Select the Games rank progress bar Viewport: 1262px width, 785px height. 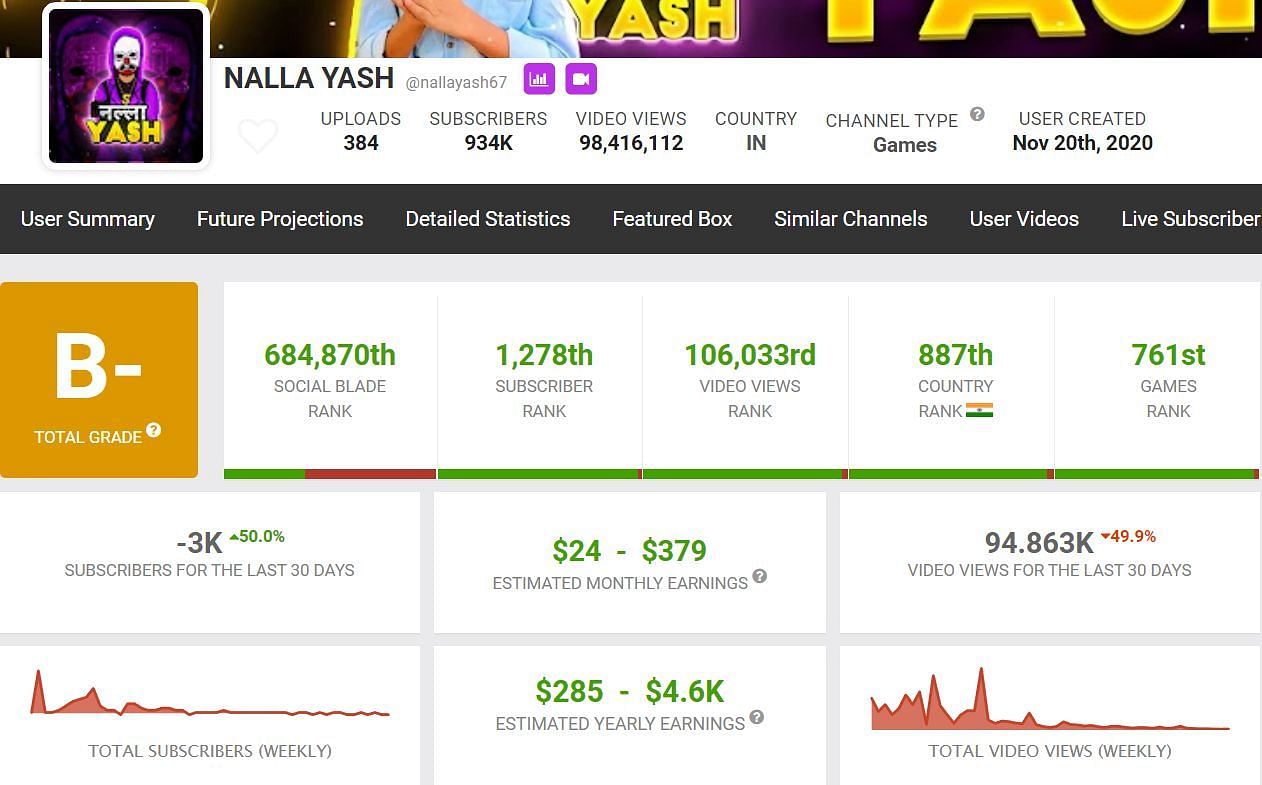coord(1157,474)
